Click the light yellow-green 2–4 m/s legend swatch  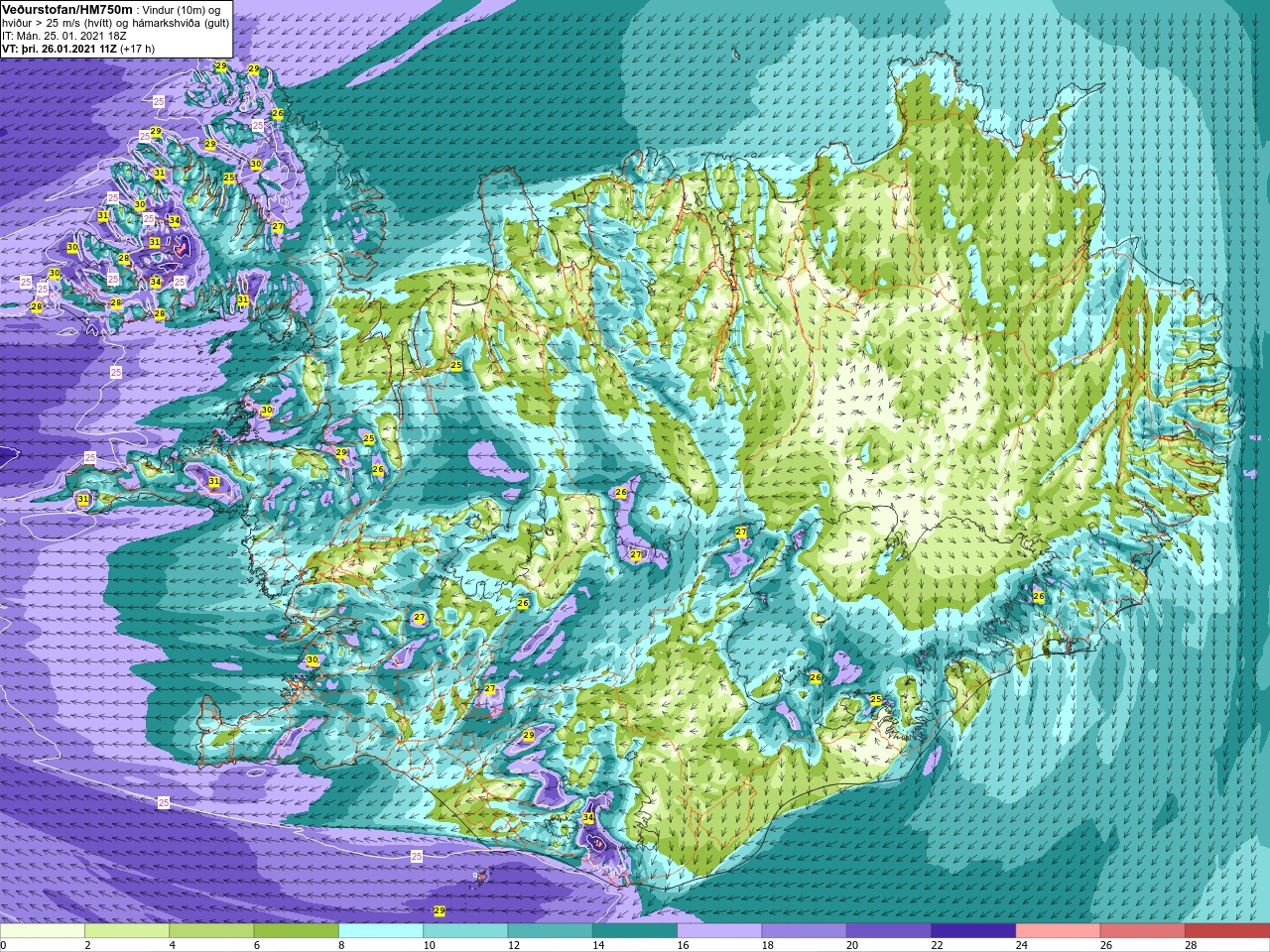pos(127,931)
